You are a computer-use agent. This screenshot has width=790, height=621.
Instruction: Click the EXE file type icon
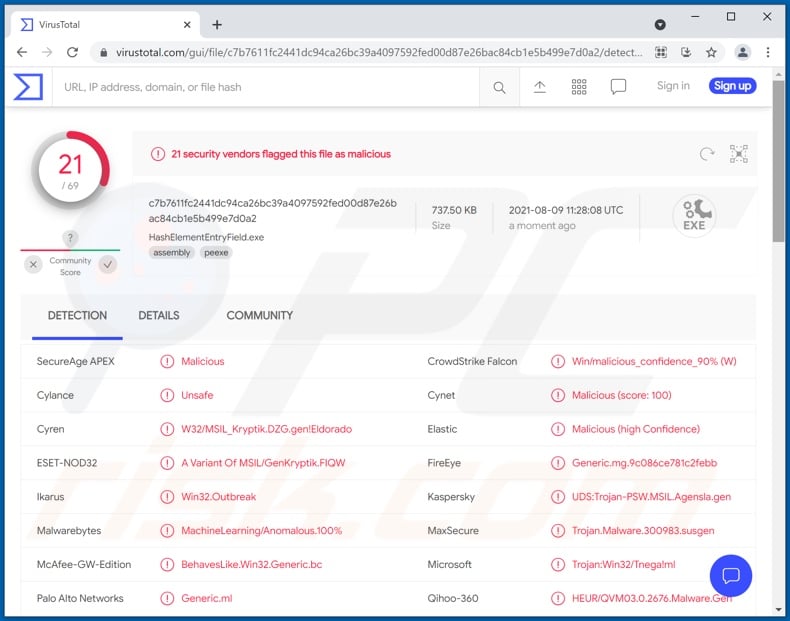coord(694,216)
